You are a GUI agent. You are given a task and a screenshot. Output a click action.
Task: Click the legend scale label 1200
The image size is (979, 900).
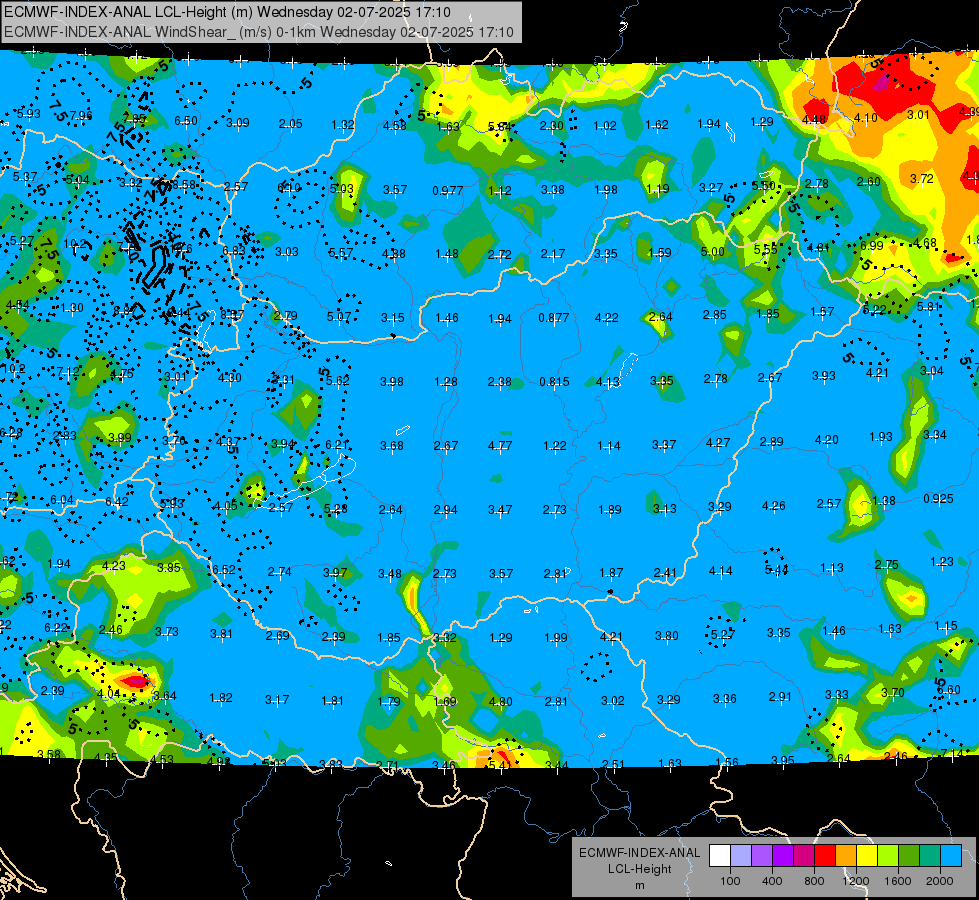tap(855, 881)
